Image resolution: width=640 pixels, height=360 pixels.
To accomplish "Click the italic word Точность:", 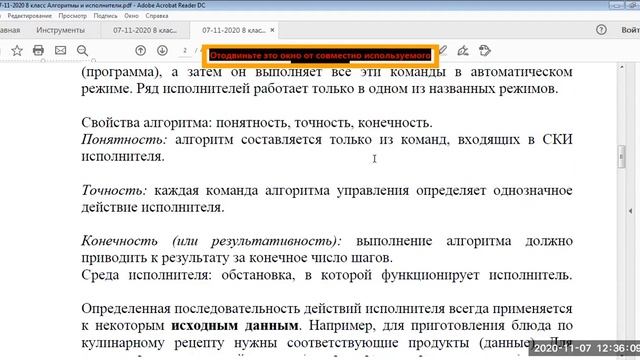I will tap(114, 190).
